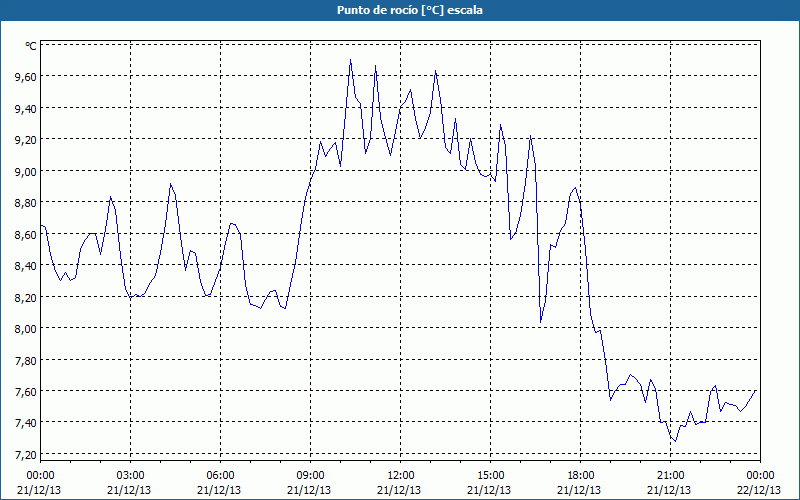Screen dimensions: 800x500
Task: Click the 00:00 label above 21/12/13
Action: pos(40,476)
